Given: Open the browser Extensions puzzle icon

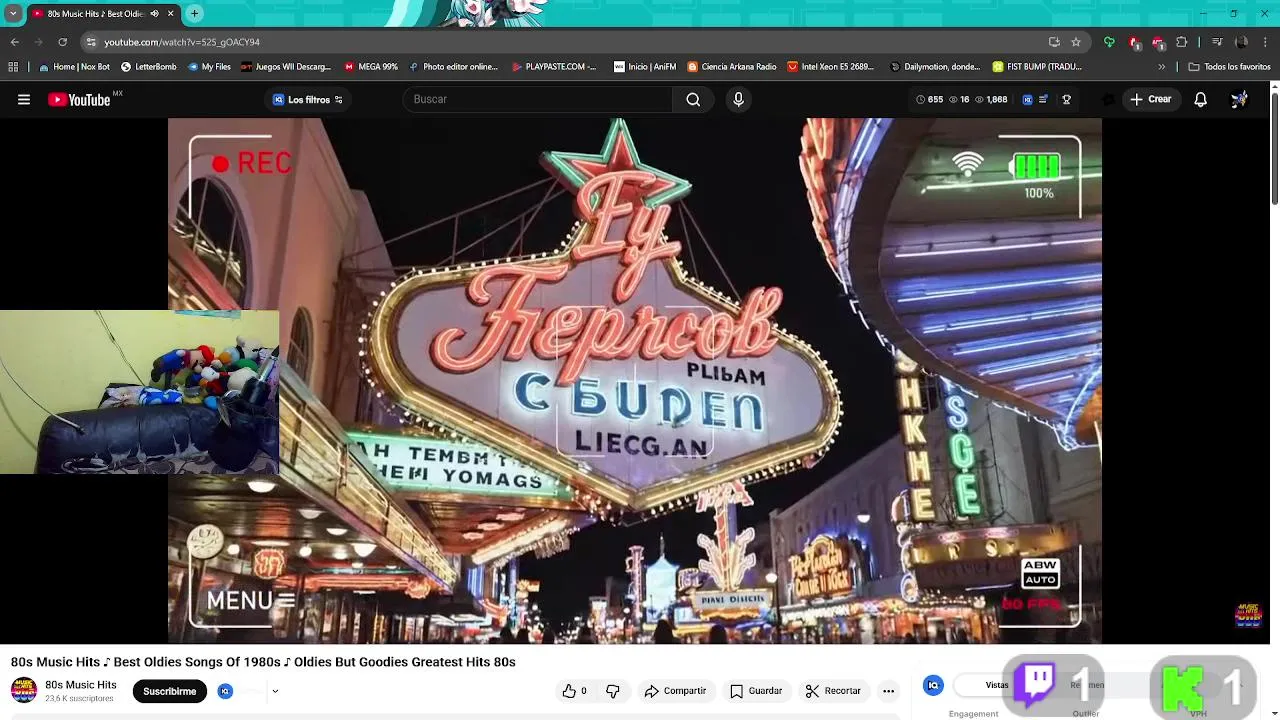Looking at the screenshot, I should point(1182,42).
